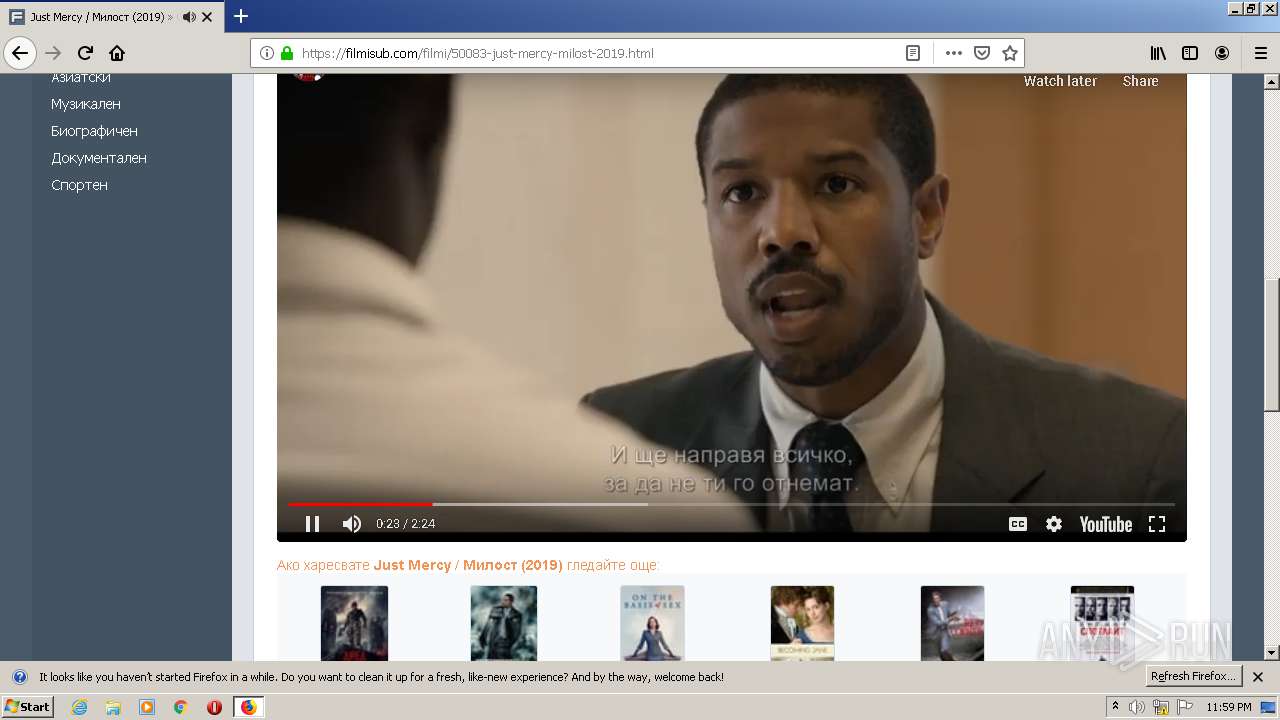The height and width of the screenshot is (720, 1280).
Task: Switch to Firefox taskbar button
Action: tap(248, 707)
